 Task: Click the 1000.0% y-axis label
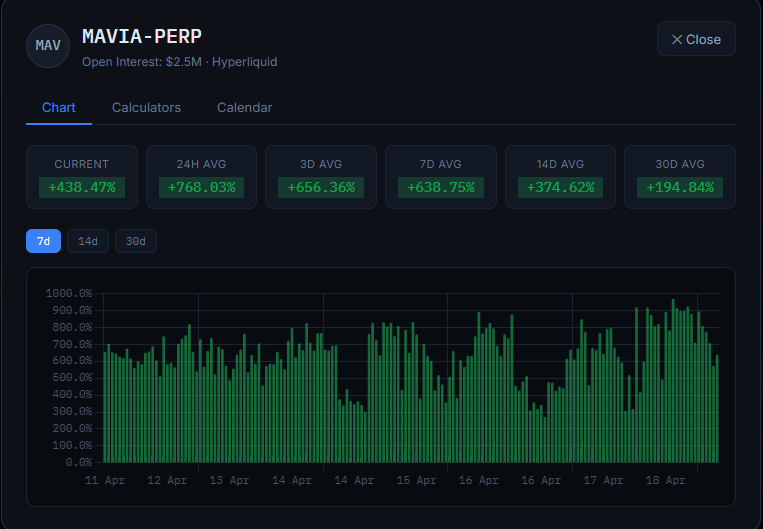(x=69, y=293)
